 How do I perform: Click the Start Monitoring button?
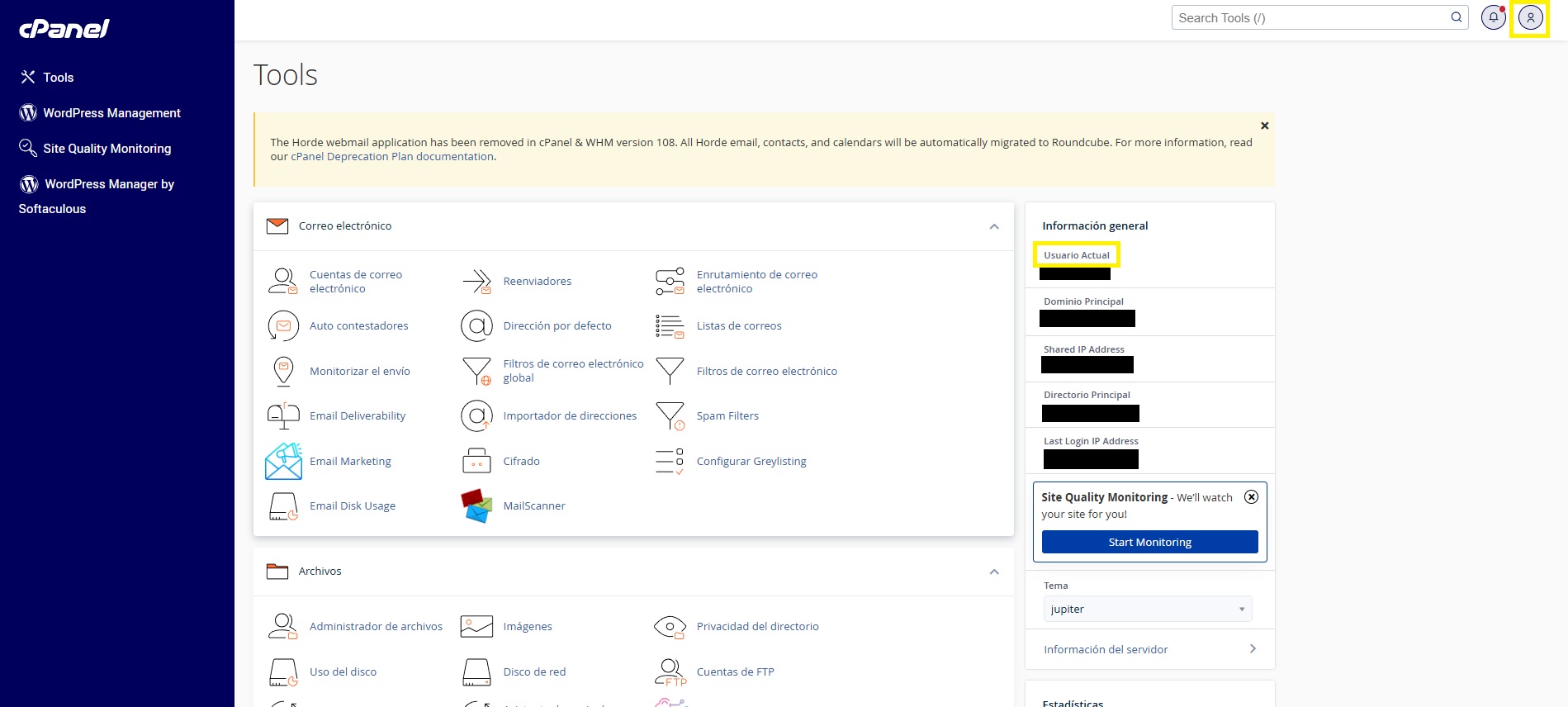[1149, 542]
